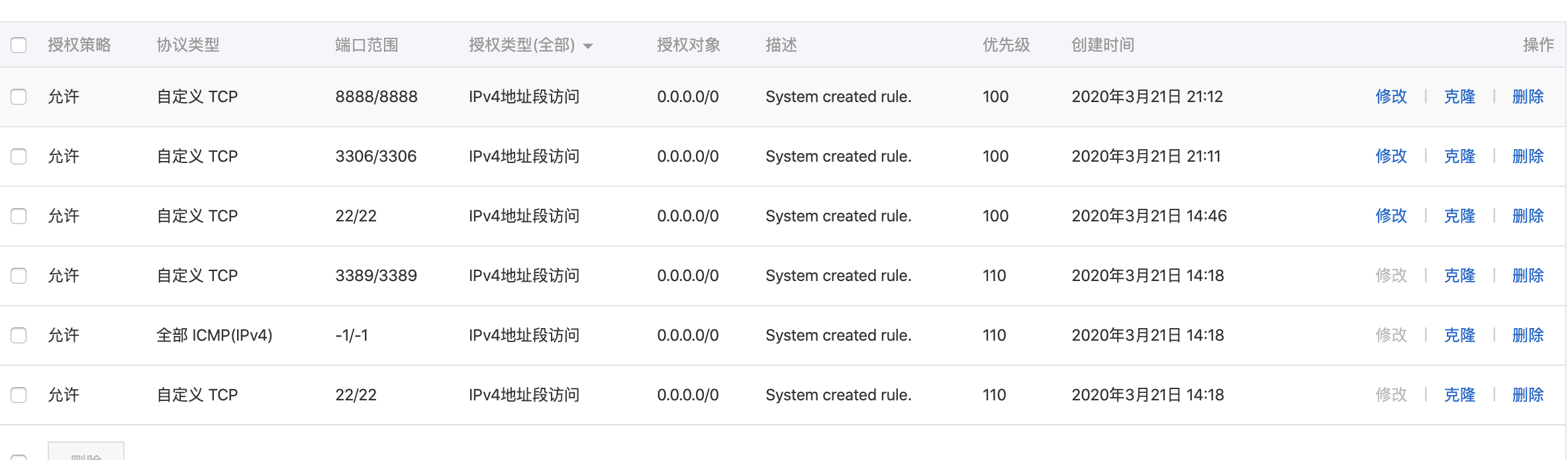This screenshot has height=460, width=1568.
Task: Clone the 3389/3389 rule
Action: tap(1459, 276)
